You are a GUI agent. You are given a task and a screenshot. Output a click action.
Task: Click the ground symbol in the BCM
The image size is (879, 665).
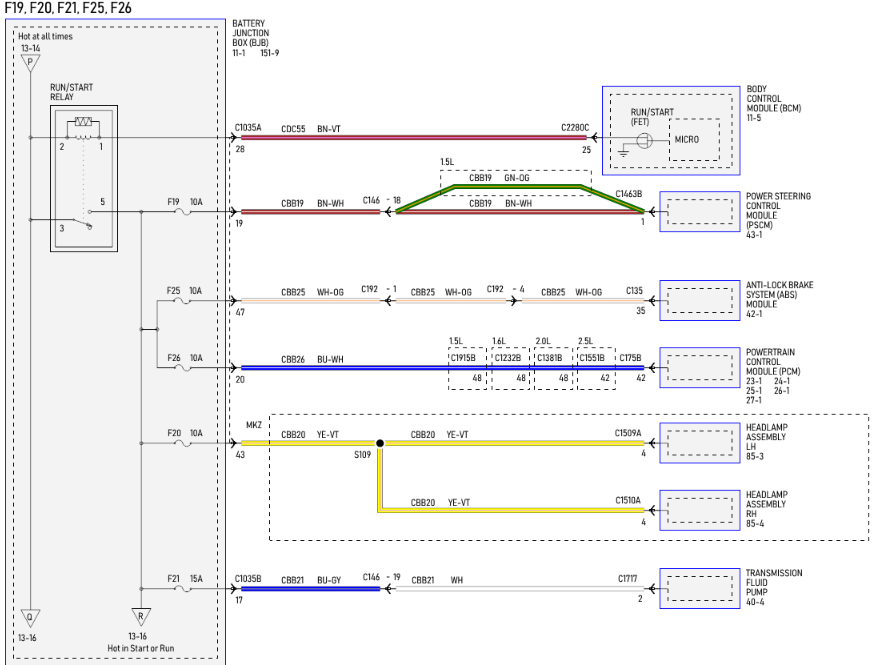point(623,151)
